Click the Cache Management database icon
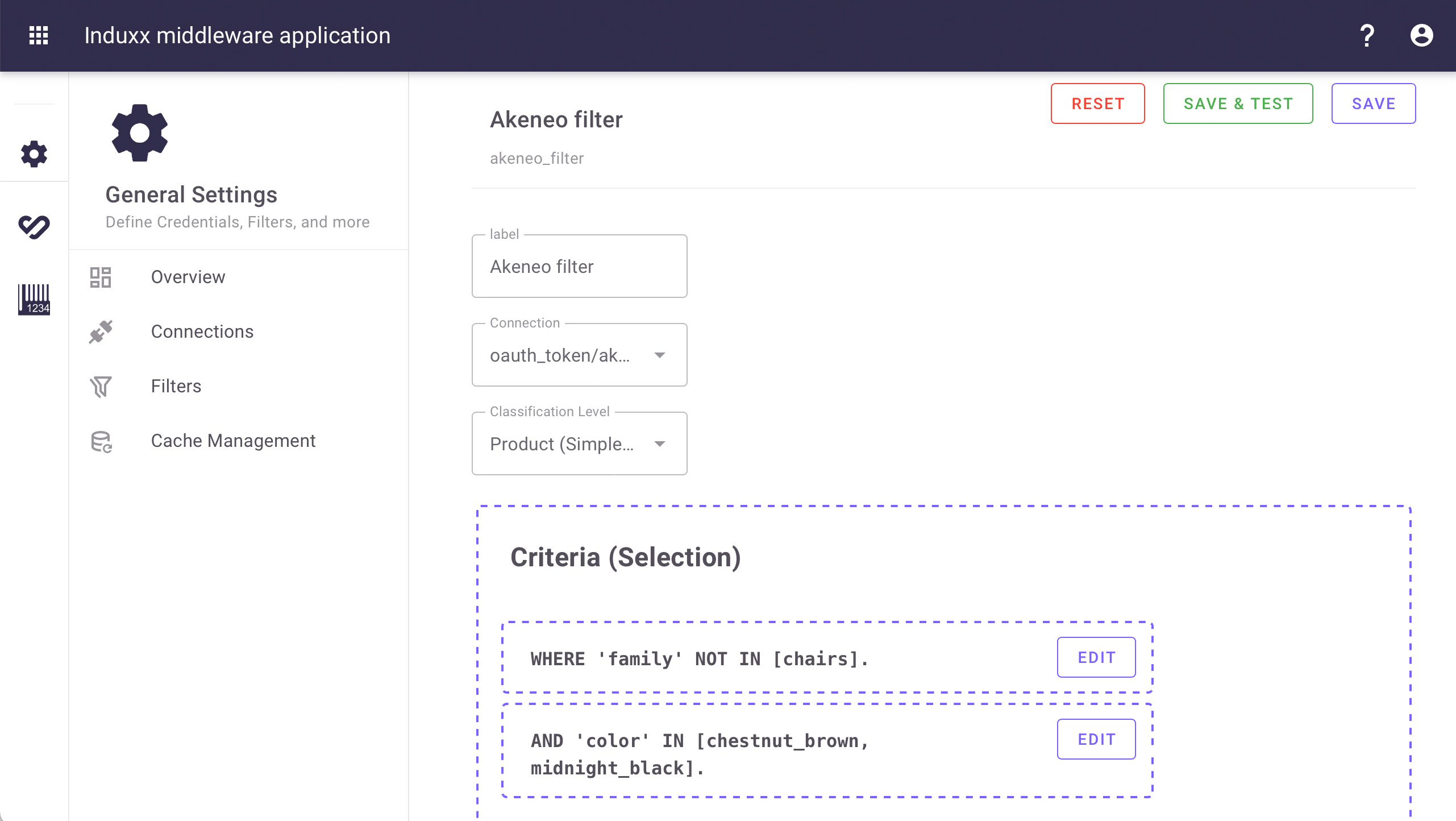The height and width of the screenshot is (821, 1456). tap(102, 441)
